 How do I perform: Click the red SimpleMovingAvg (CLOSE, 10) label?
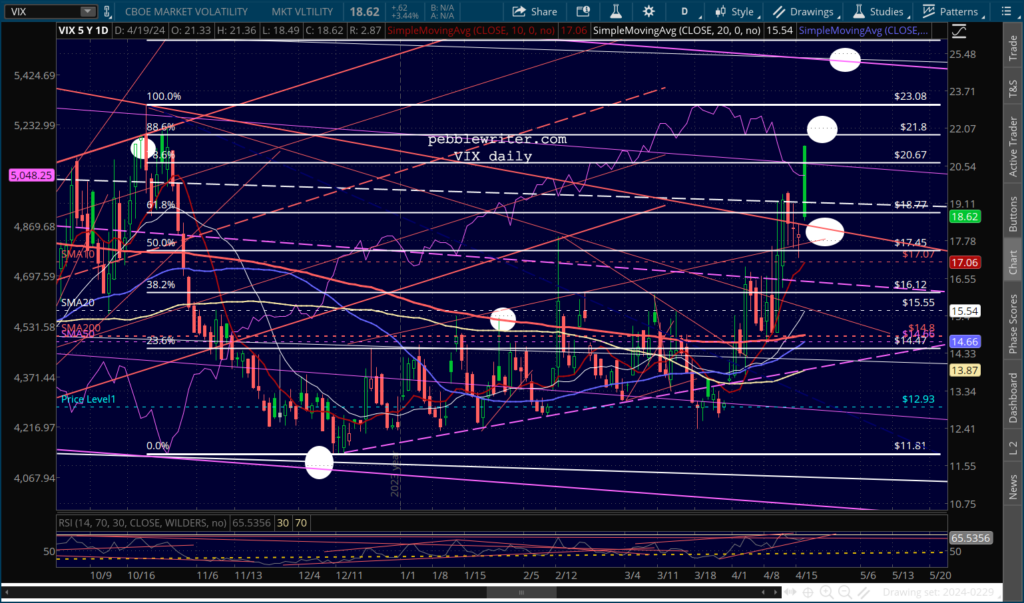pyautogui.click(x=472, y=30)
